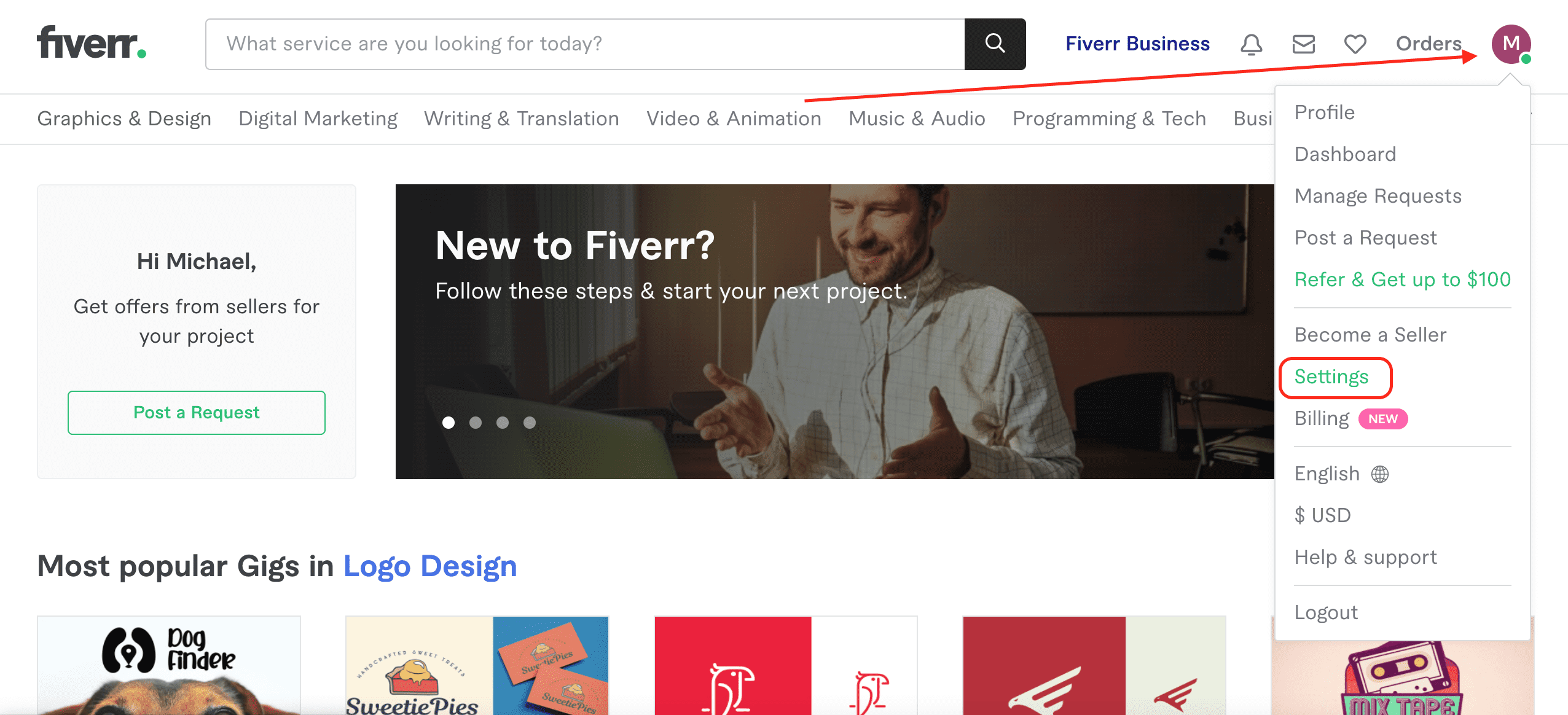
Task: Expand the Graphics & Design category
Action: click(x=124, y=119)
